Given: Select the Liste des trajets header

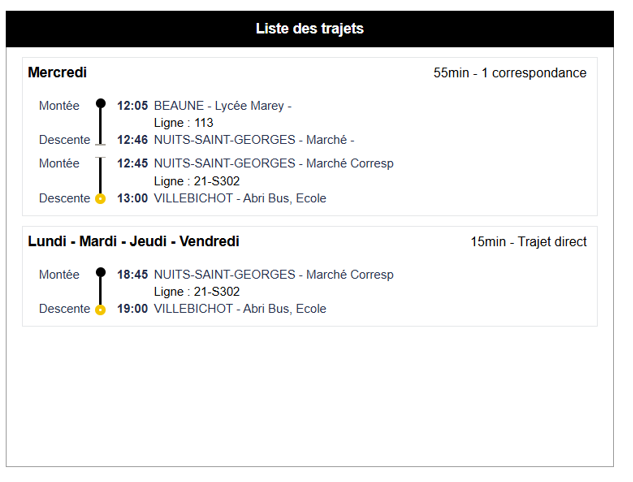Looking at the screenshot, I should [x=310, y=29].
